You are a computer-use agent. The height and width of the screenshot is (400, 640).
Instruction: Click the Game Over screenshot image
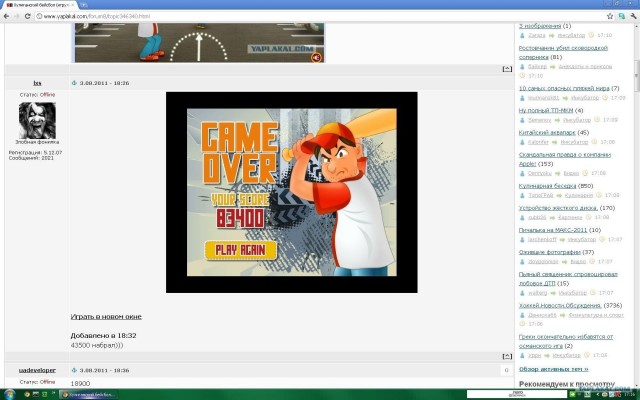(x=291, y=192)
